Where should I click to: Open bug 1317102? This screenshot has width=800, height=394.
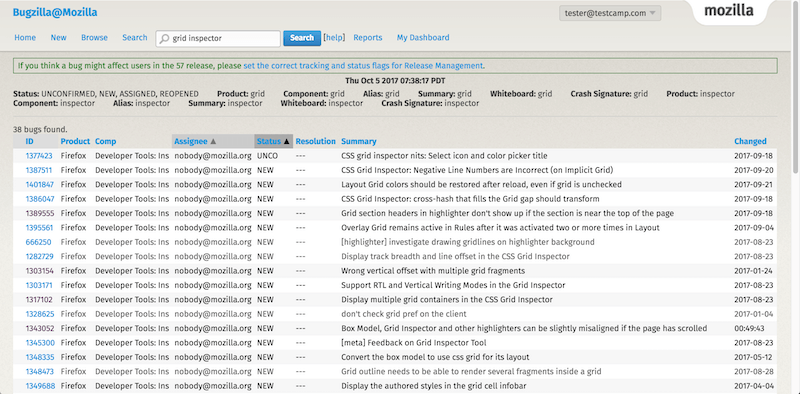(39, 300)
